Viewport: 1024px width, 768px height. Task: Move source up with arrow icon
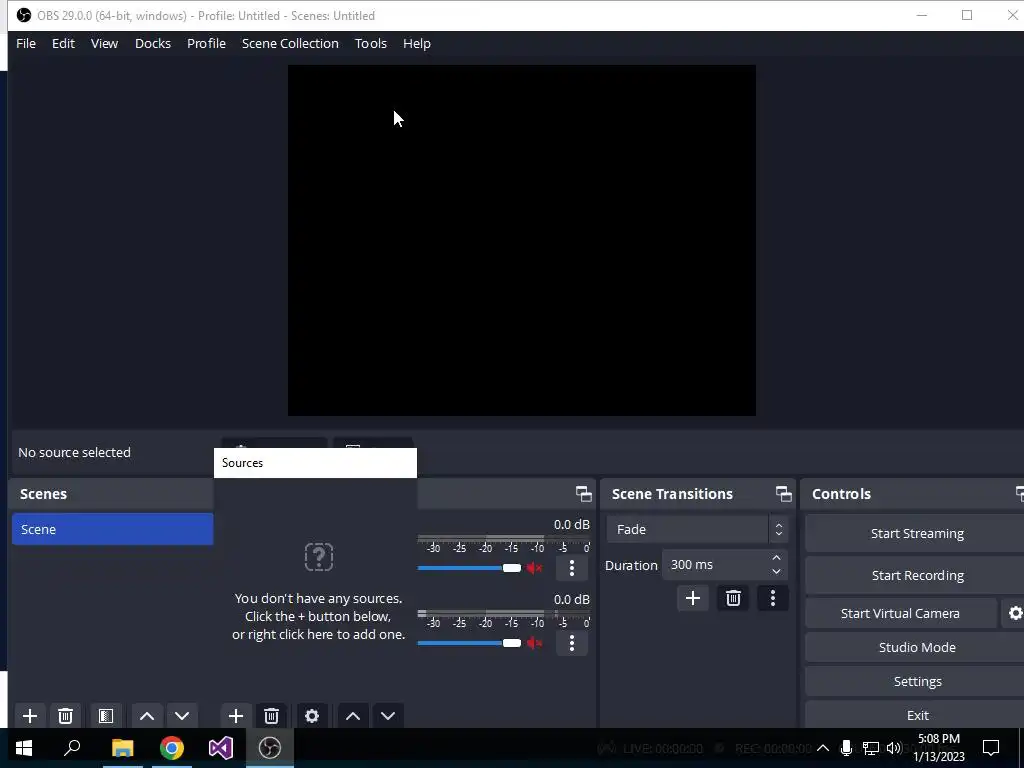353,716
